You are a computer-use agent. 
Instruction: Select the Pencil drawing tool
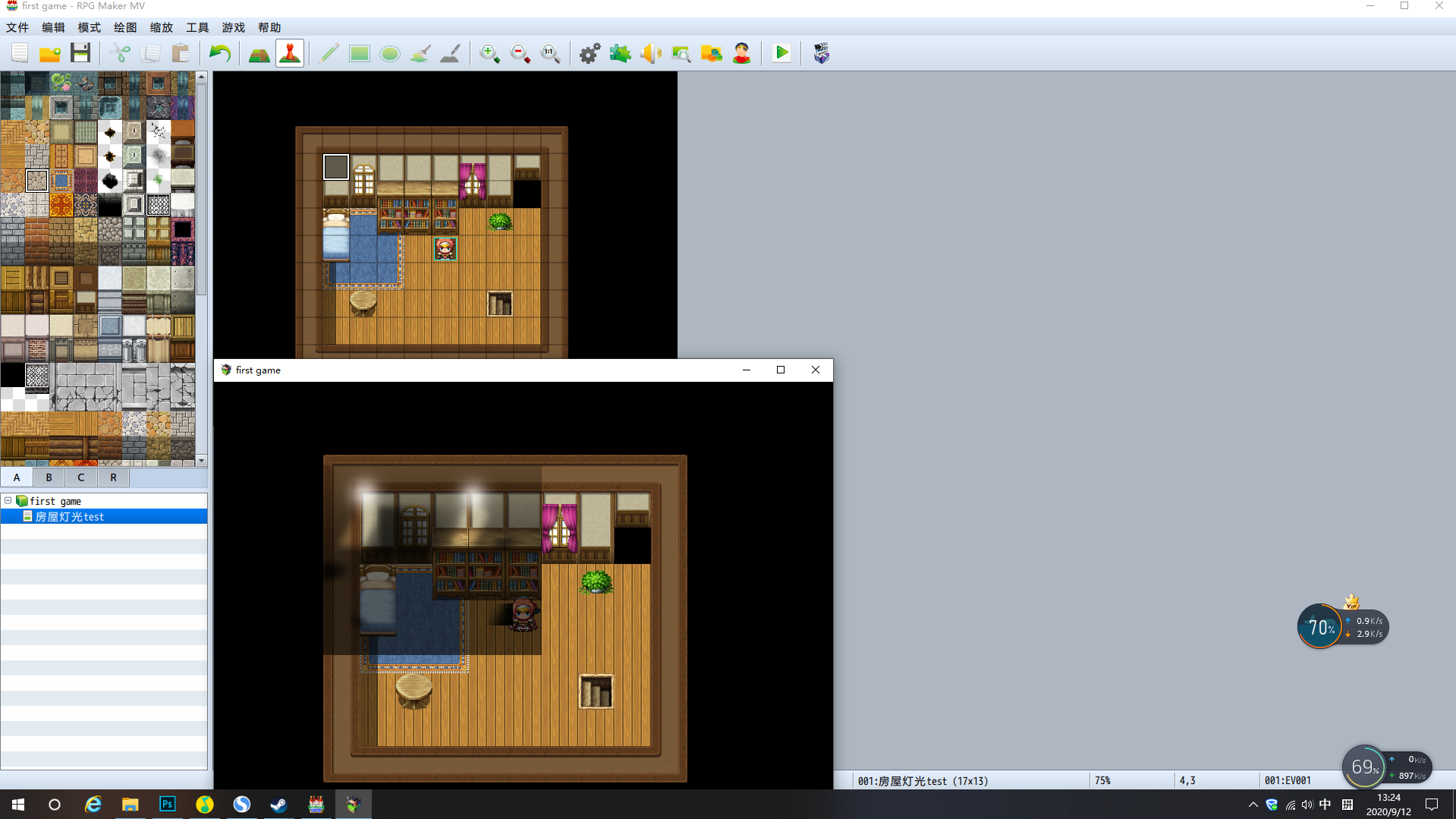pos(329,53)
